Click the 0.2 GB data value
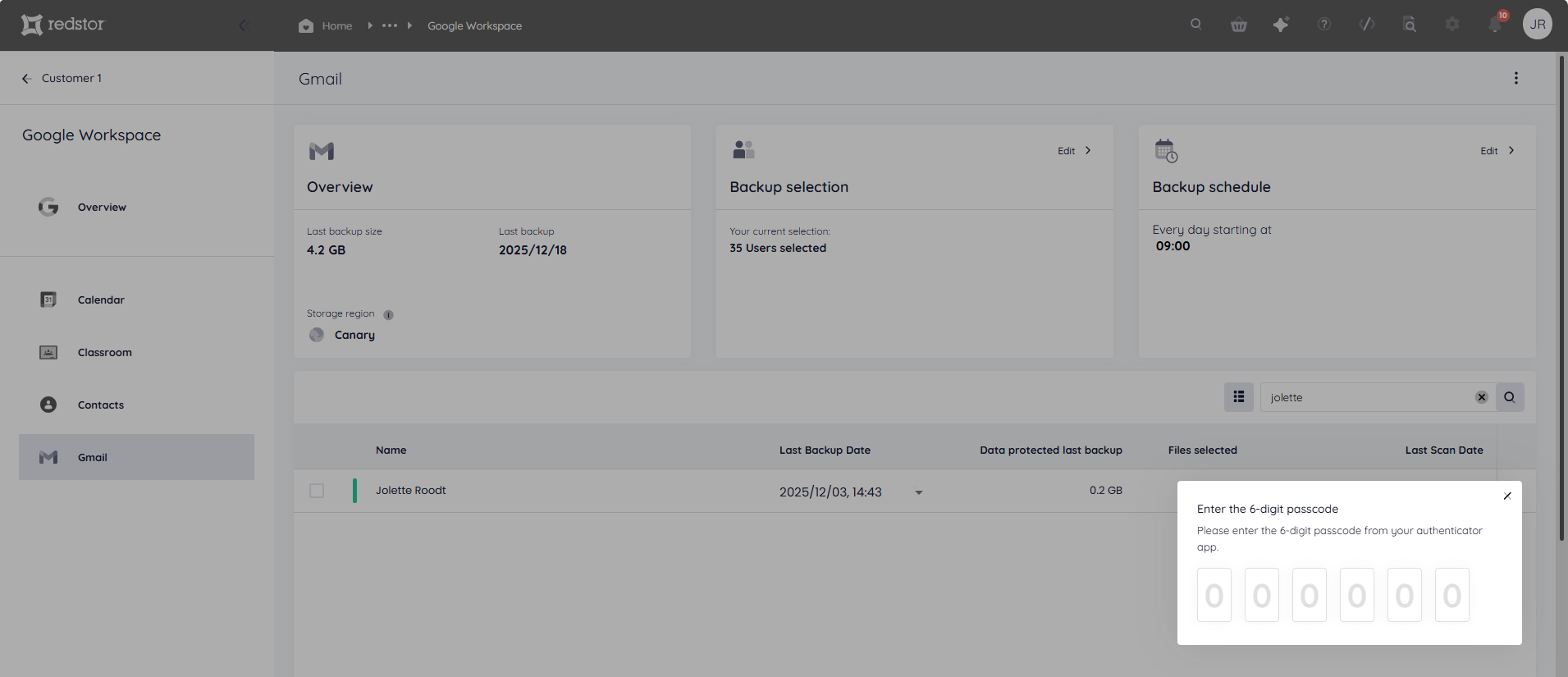The height and width of the screenshot is (677, 1568). (1105, 490)
